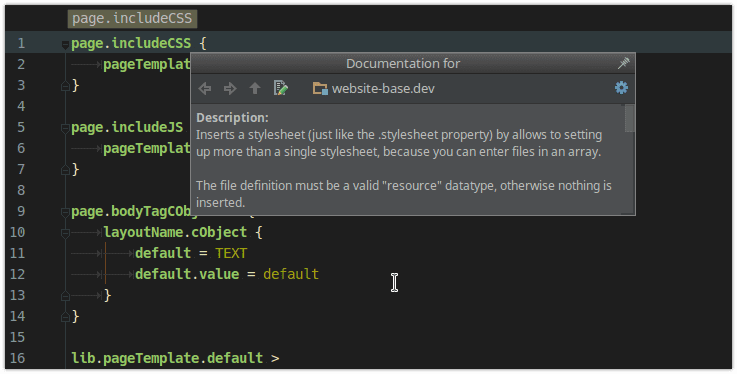Click line number 4 in gutter
Image resolution: width=737 pixels, height=374 pixels.
(21, 106)
